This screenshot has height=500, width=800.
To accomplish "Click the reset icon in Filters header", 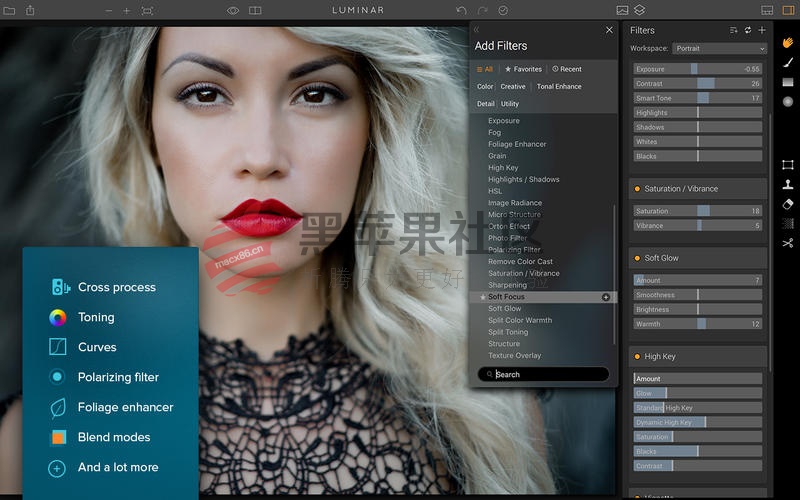I will [x=747, y=30].
